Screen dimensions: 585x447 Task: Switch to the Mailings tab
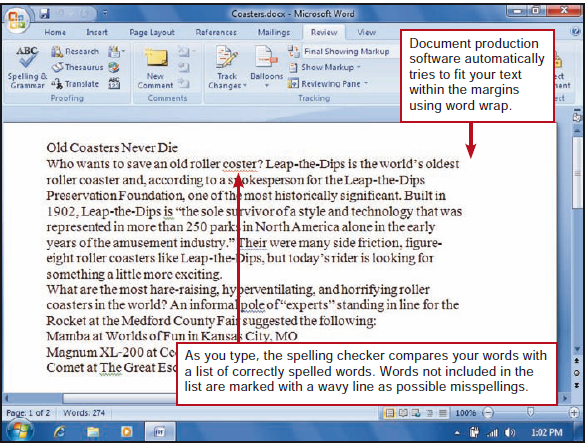coord(274,32)
